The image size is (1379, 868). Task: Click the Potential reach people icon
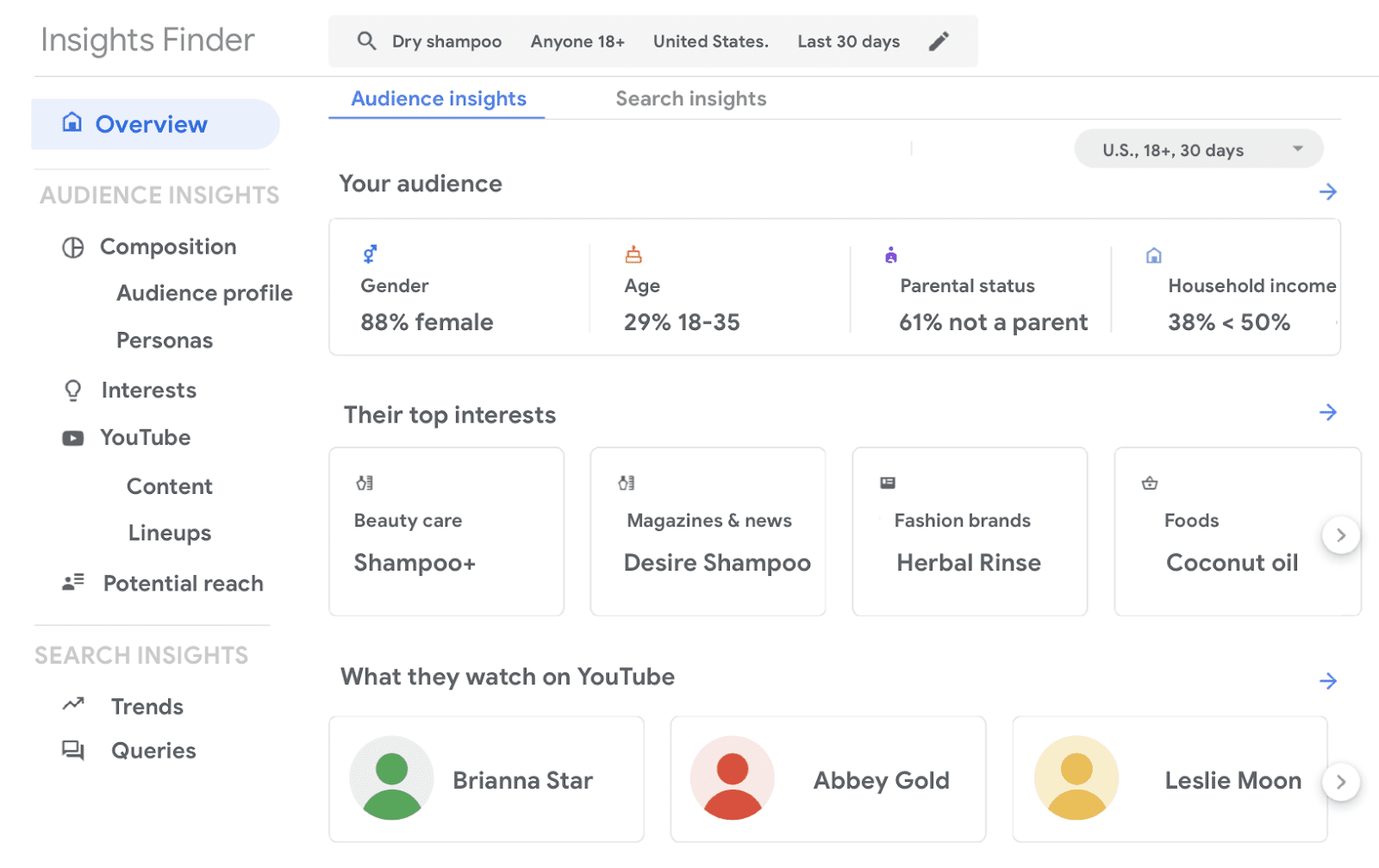[x=73, y=583]
